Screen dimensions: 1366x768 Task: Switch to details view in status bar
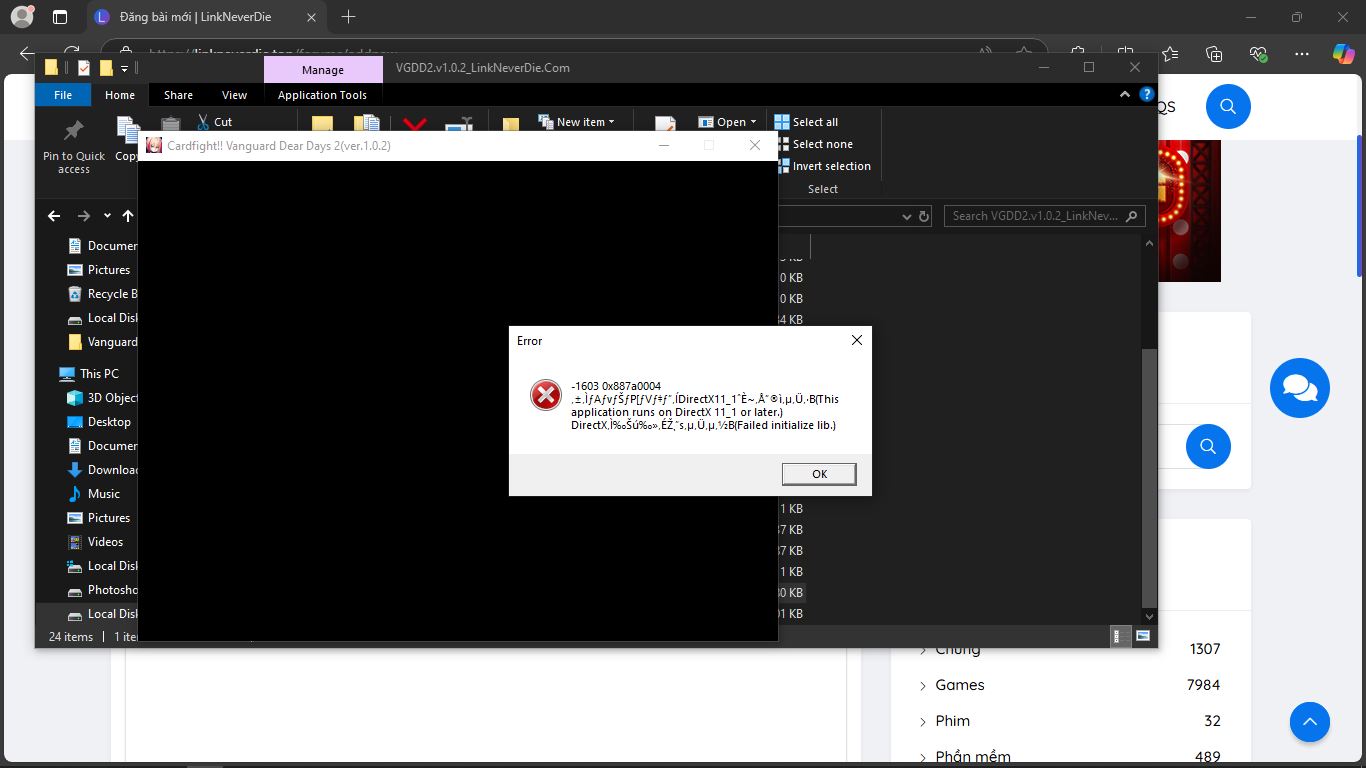pos(1122,636)
